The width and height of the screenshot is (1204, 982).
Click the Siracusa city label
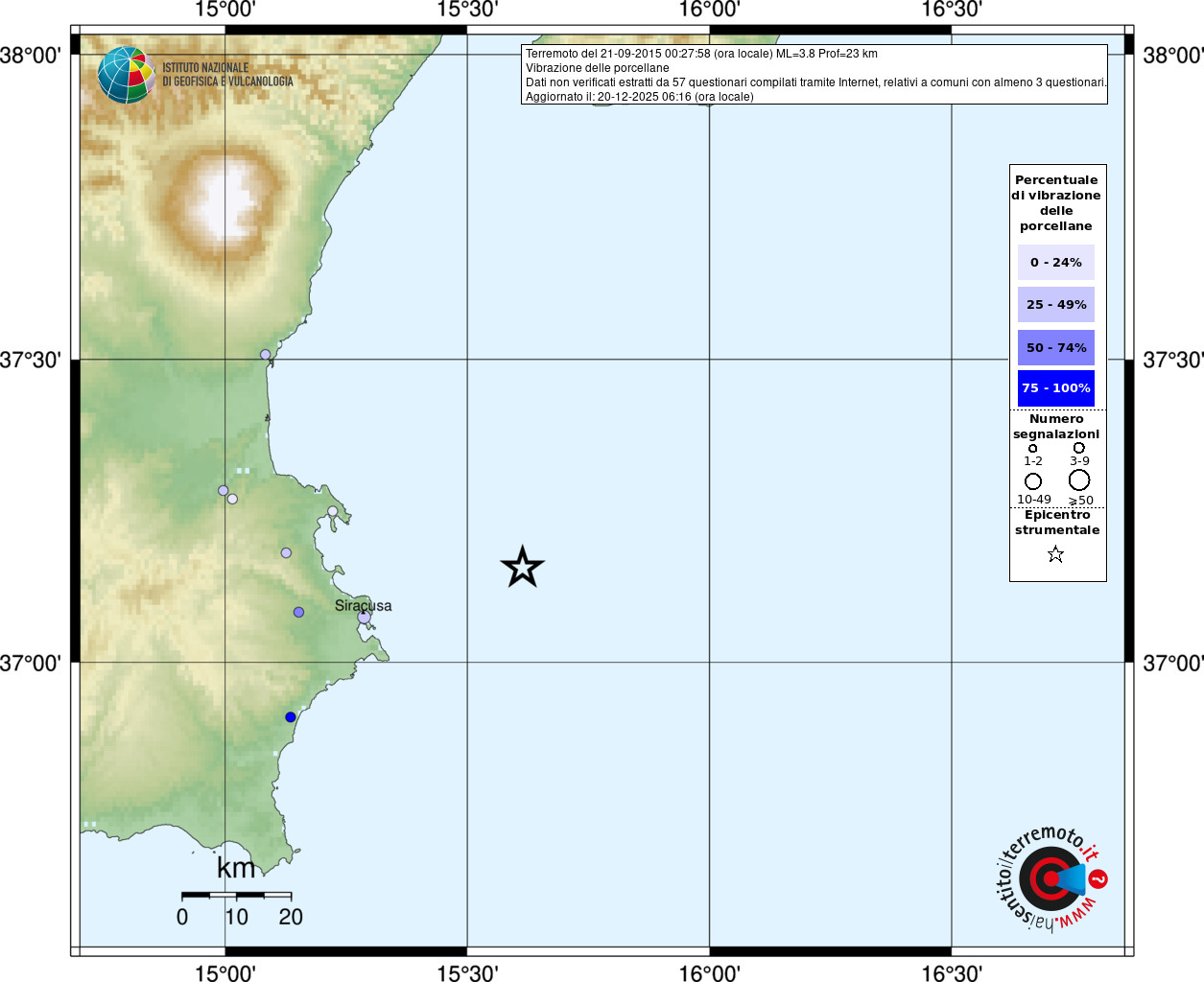tap(363, 605)
